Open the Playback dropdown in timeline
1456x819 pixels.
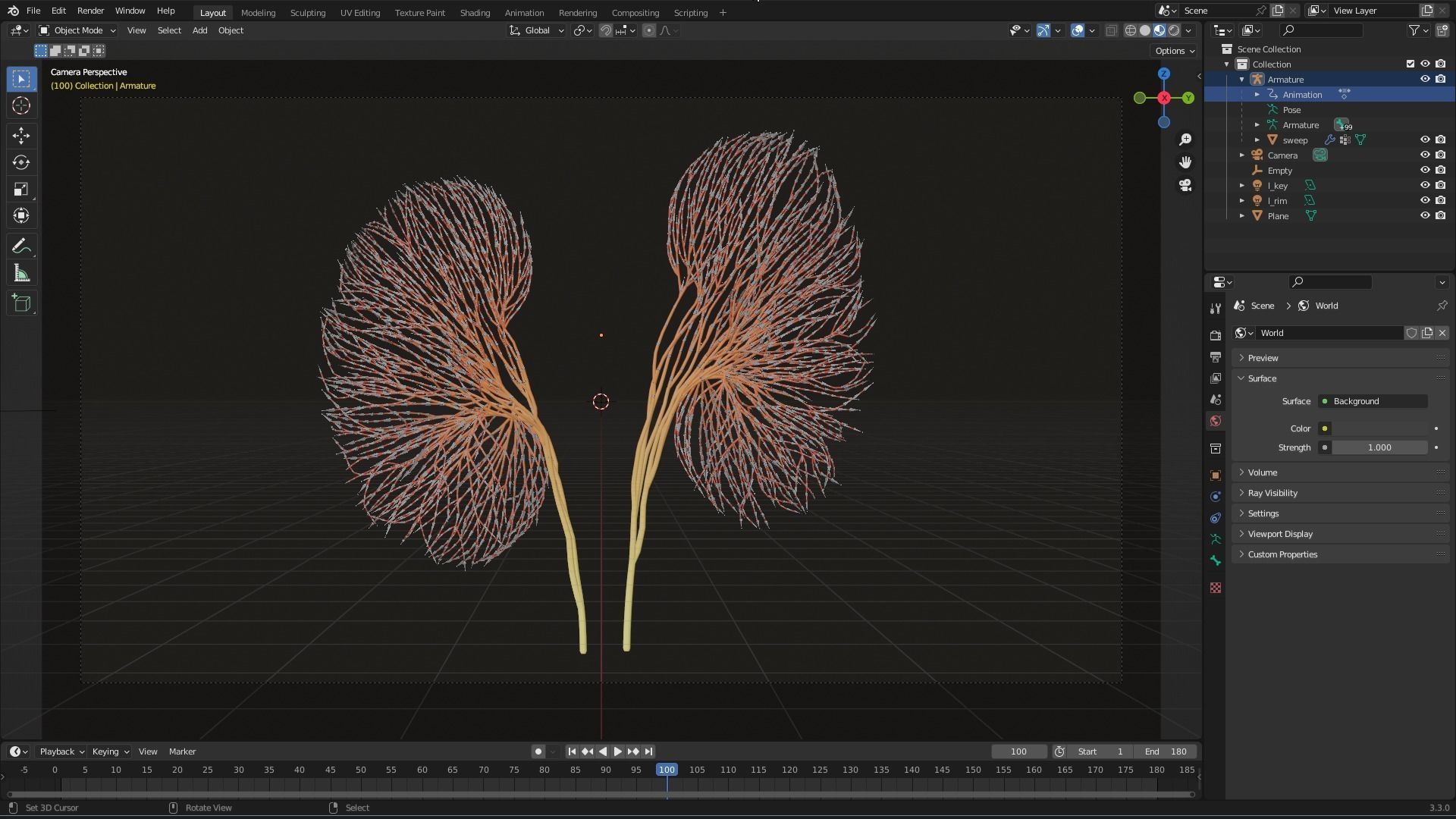[61, 752]
